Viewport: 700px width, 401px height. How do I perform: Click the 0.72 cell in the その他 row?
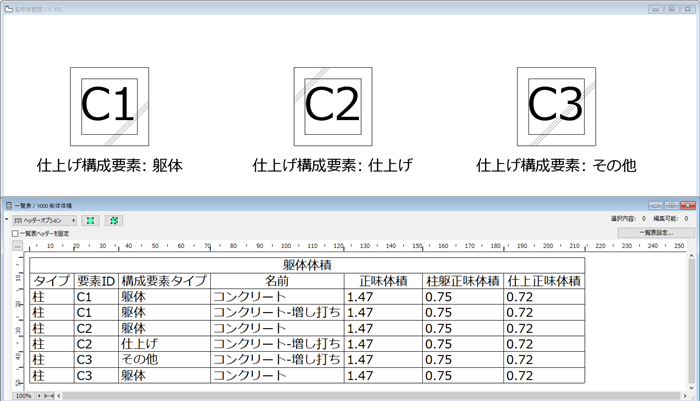544,359
